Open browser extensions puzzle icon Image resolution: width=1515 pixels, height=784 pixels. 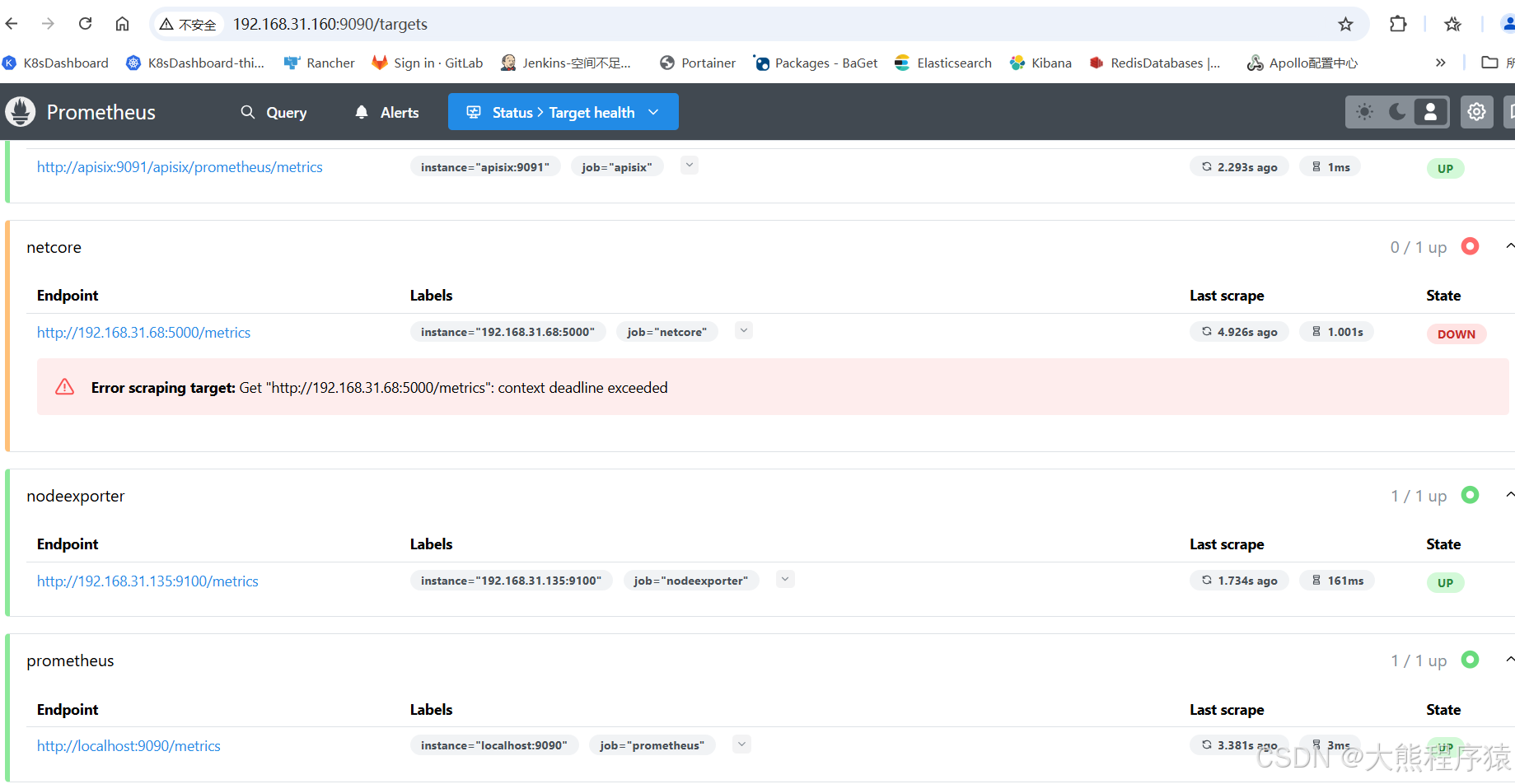[x=1398, y=24]
